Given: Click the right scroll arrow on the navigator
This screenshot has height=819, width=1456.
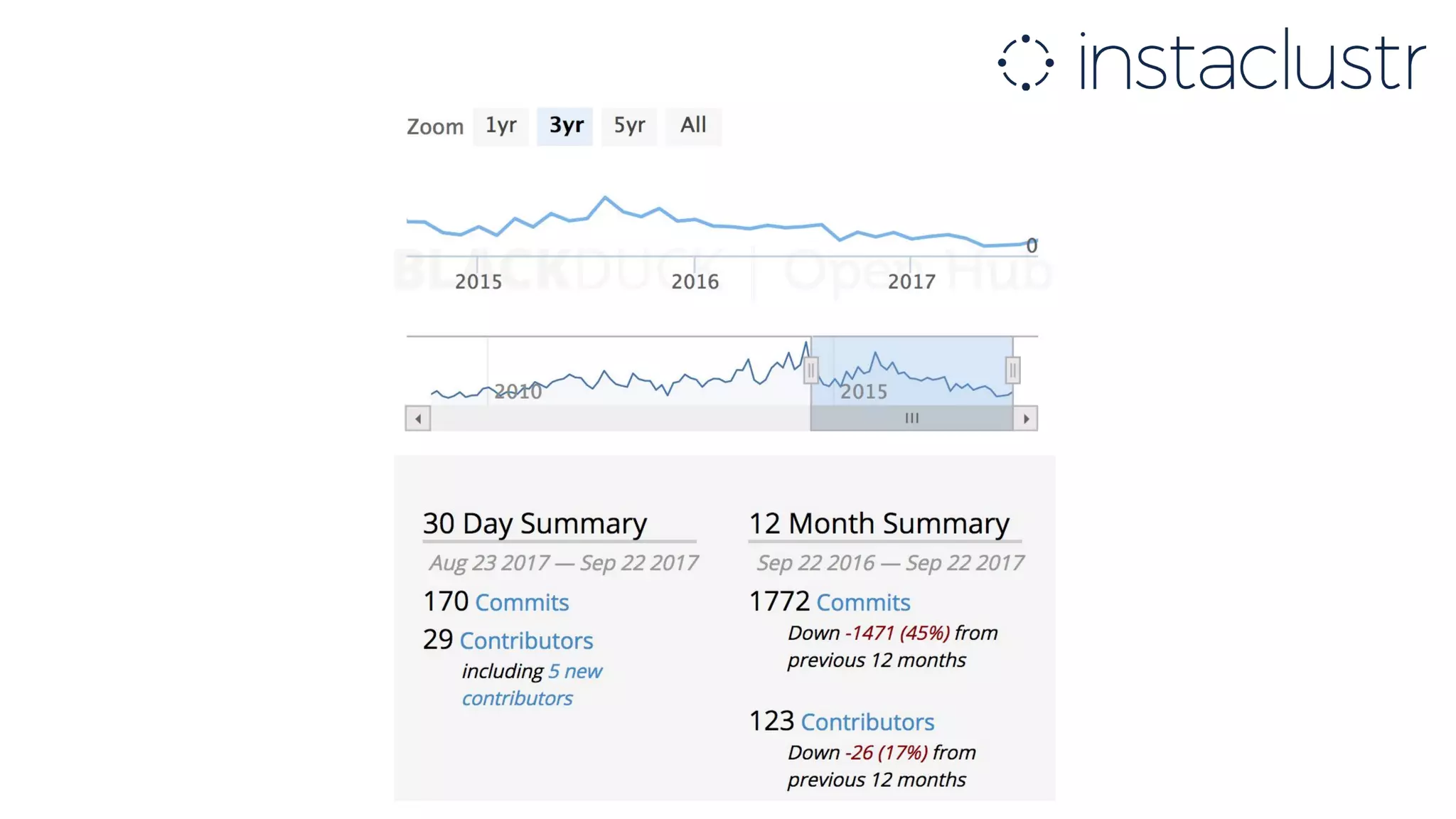Looking at the screenshot, I should tap(1026, 419).
